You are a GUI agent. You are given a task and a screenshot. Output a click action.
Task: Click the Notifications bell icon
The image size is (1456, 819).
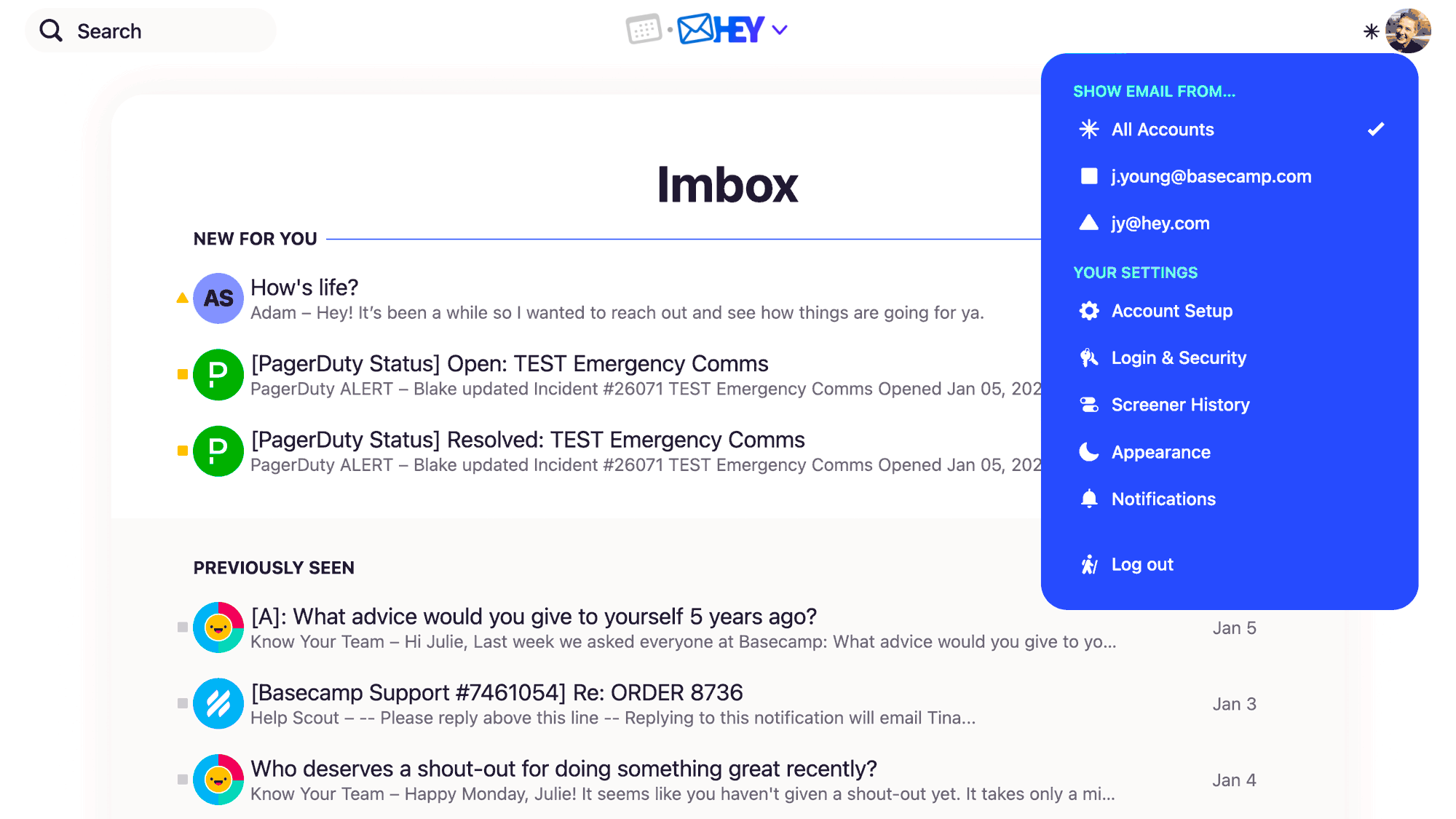point(1089,498)
